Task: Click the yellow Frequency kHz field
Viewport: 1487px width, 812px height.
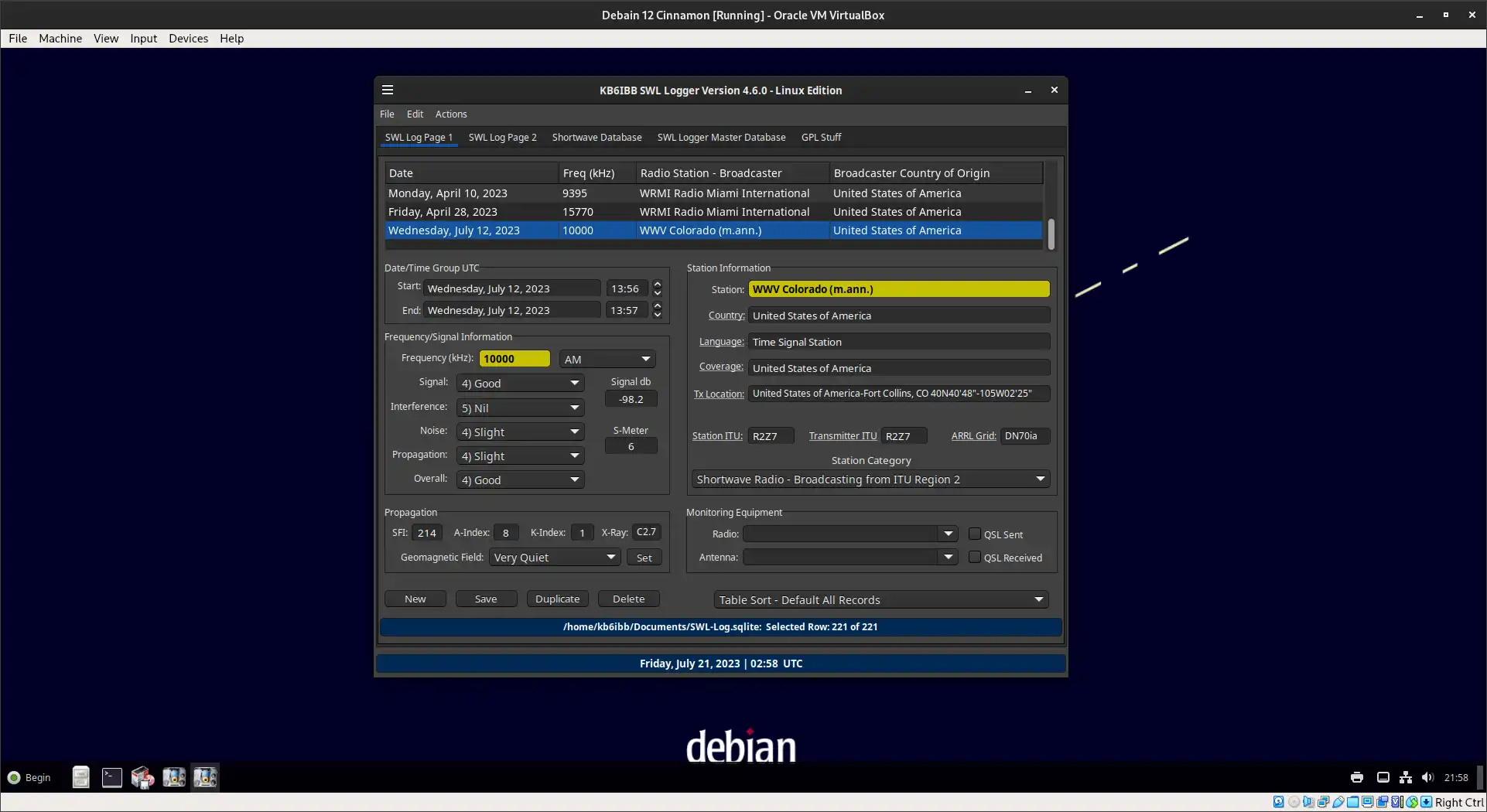Action: [514, 358]
